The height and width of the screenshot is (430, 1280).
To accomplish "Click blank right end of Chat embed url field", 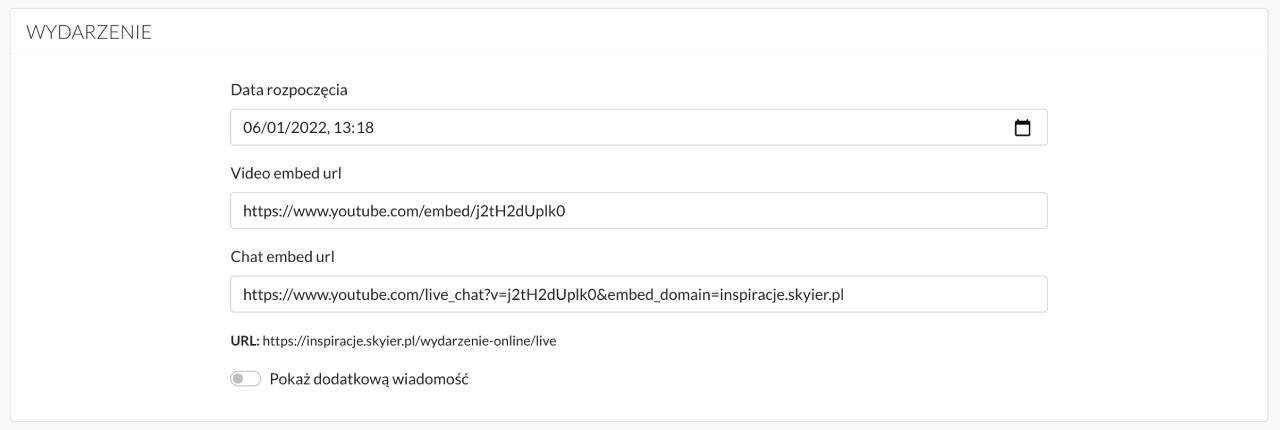I will 960,296.
